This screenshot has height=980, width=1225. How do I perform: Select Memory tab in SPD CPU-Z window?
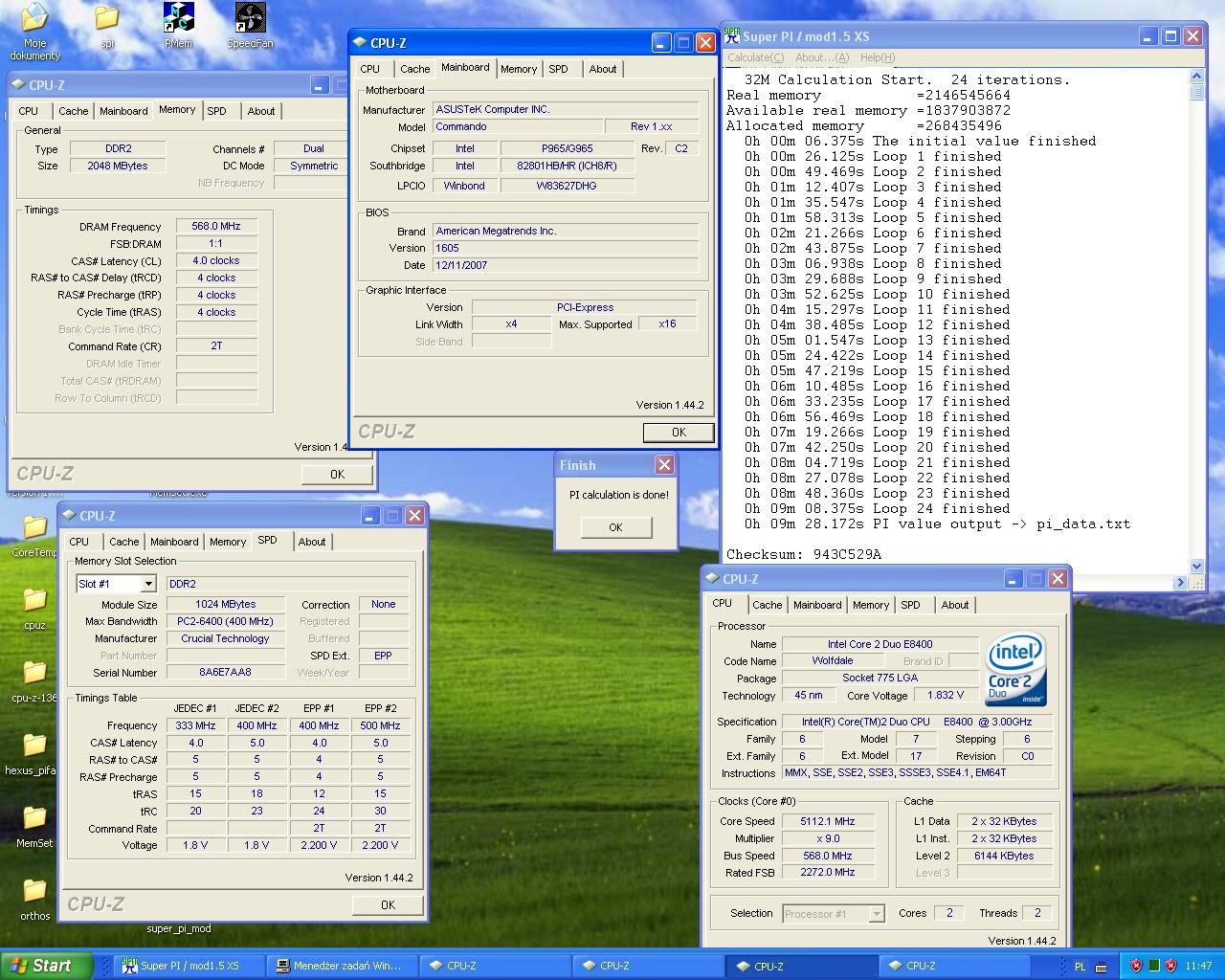click(228, 542)
